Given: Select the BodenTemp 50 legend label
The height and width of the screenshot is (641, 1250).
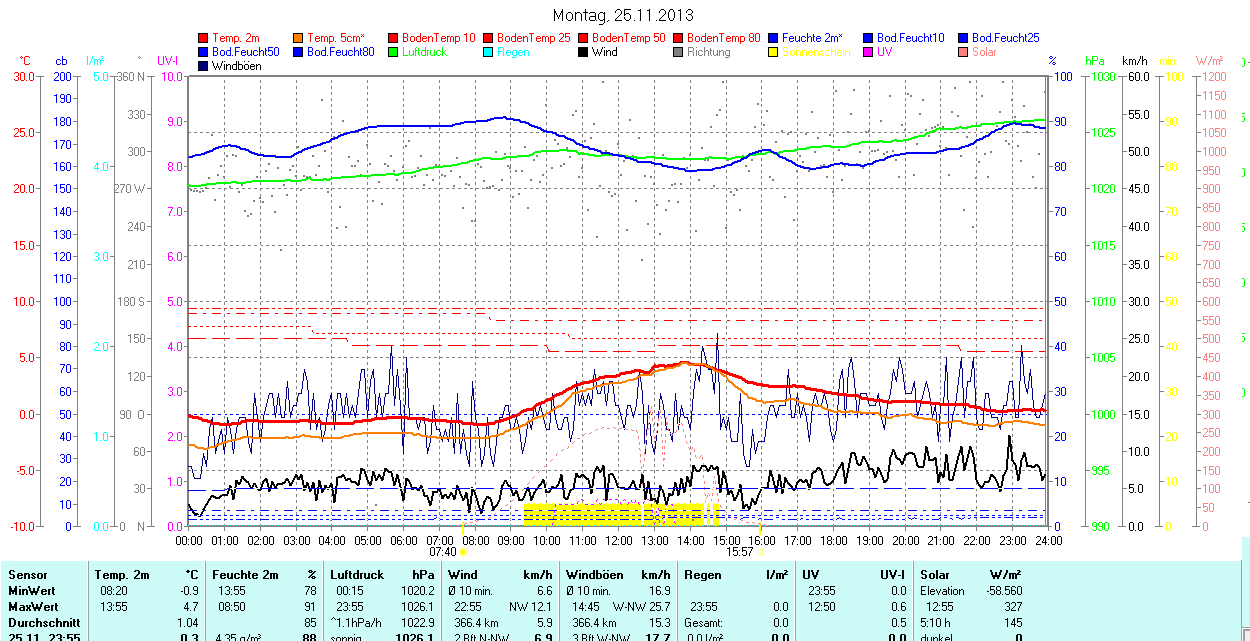Looking at the screenshot, I should click(x=629, y=38).
